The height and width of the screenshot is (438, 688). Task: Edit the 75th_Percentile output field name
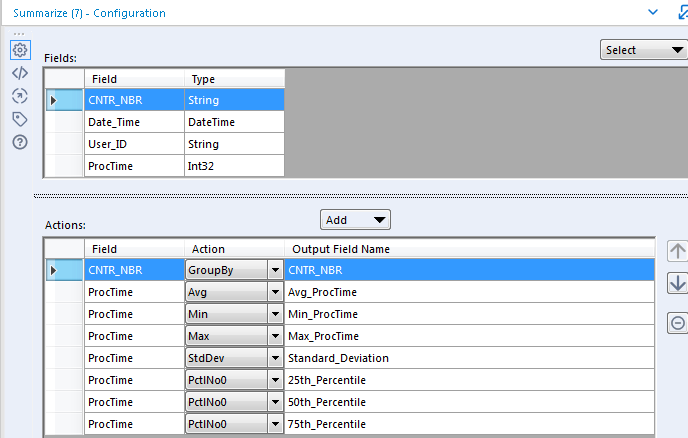469,424
